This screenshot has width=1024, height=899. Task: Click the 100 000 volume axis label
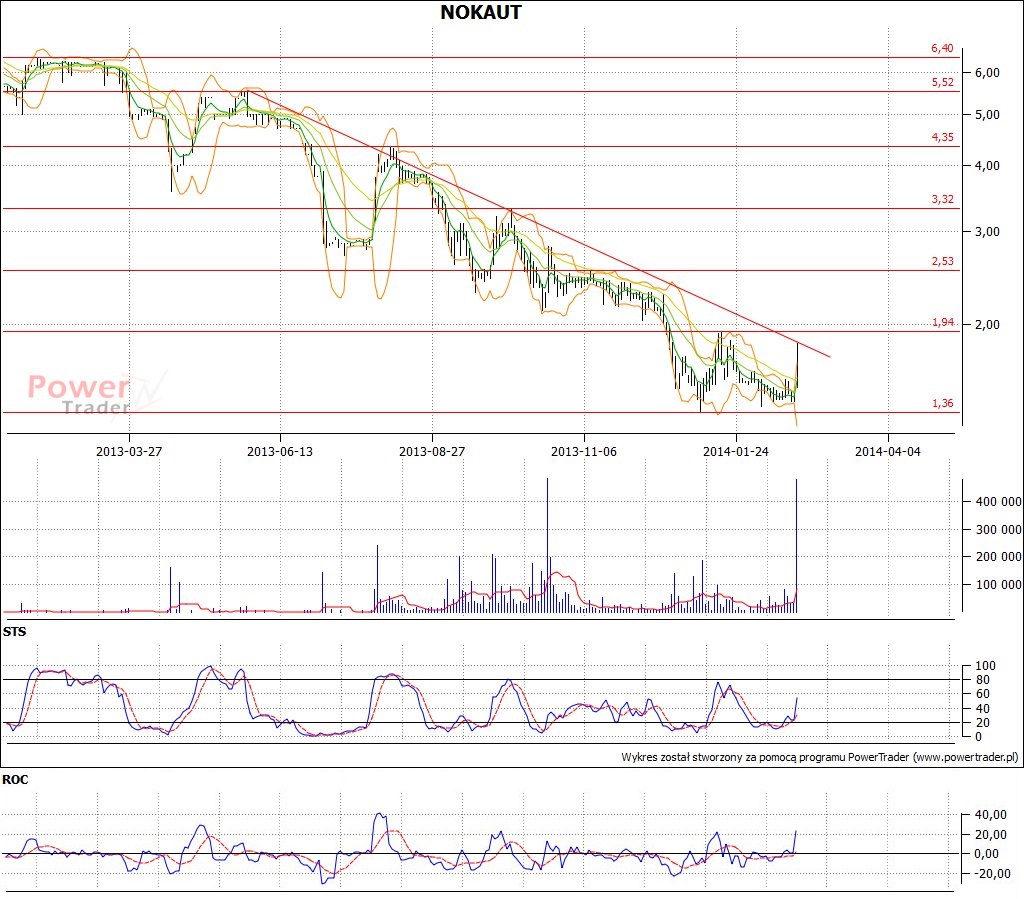(999, 584)
